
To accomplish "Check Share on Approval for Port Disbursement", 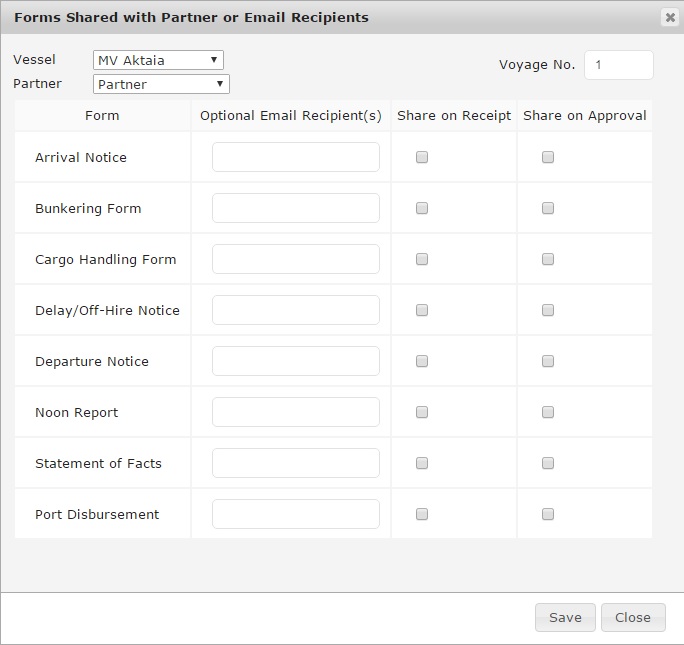I will [x=548, y=514].
